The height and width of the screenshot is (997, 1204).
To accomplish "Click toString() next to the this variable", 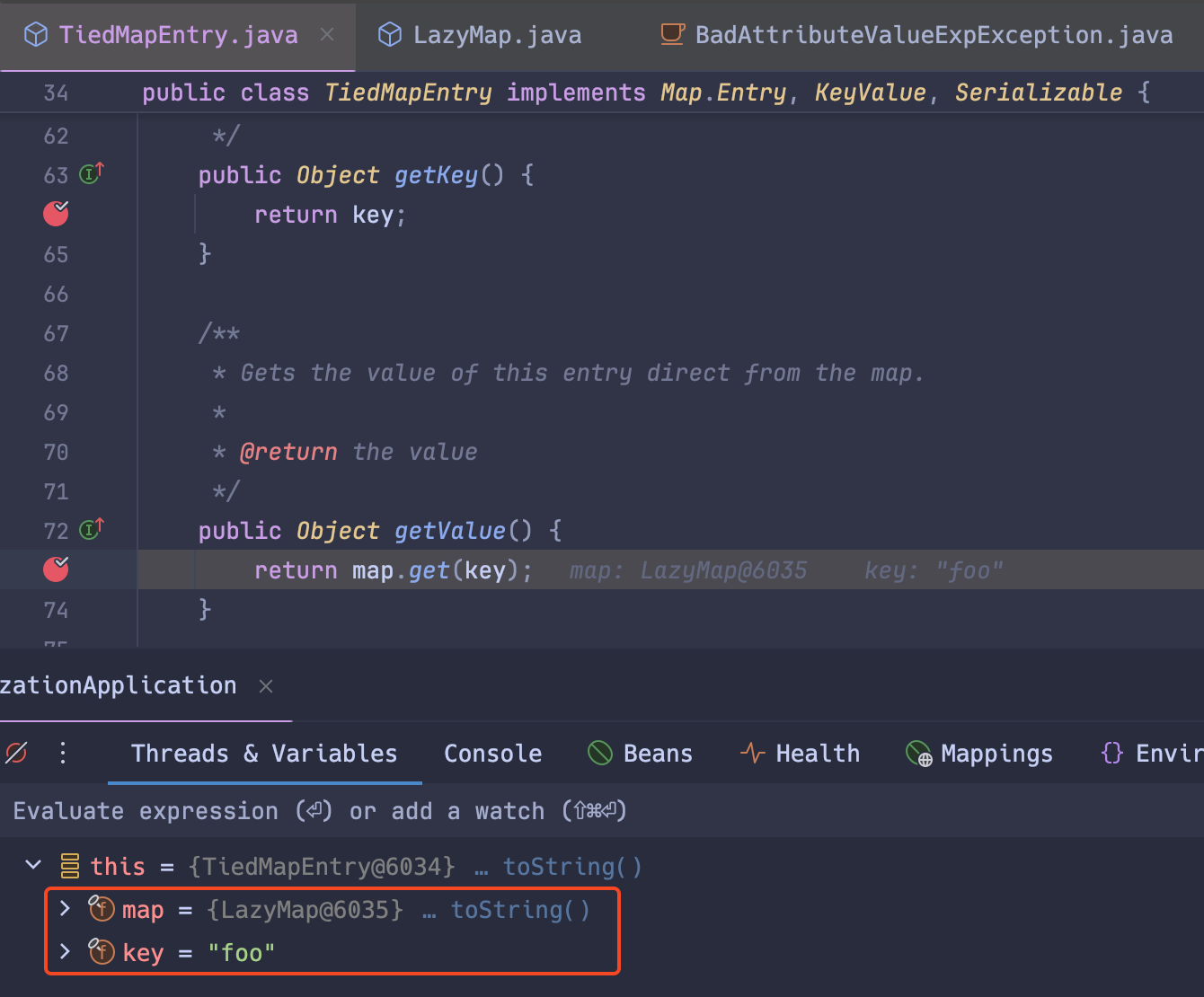I will tap(572, 866).
